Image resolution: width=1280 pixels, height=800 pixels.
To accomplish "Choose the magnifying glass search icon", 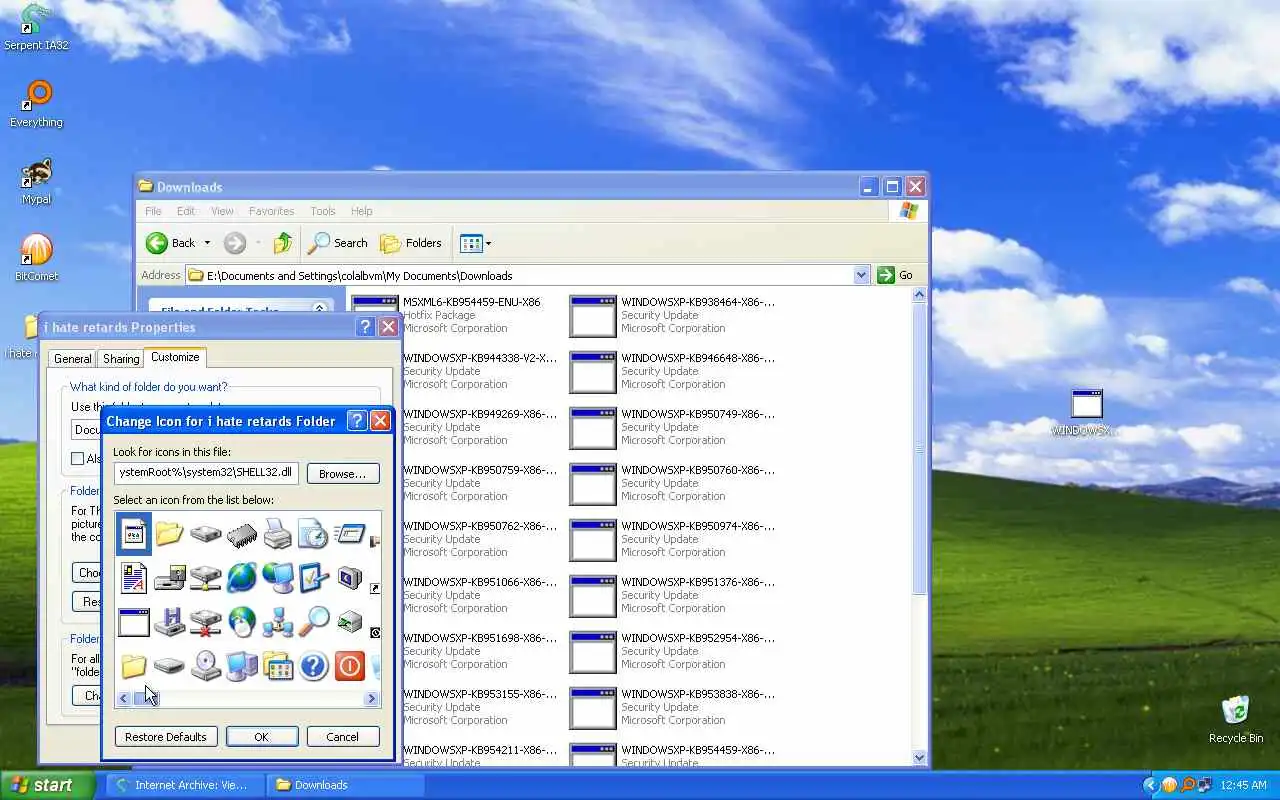I will (x=313, y=622).
